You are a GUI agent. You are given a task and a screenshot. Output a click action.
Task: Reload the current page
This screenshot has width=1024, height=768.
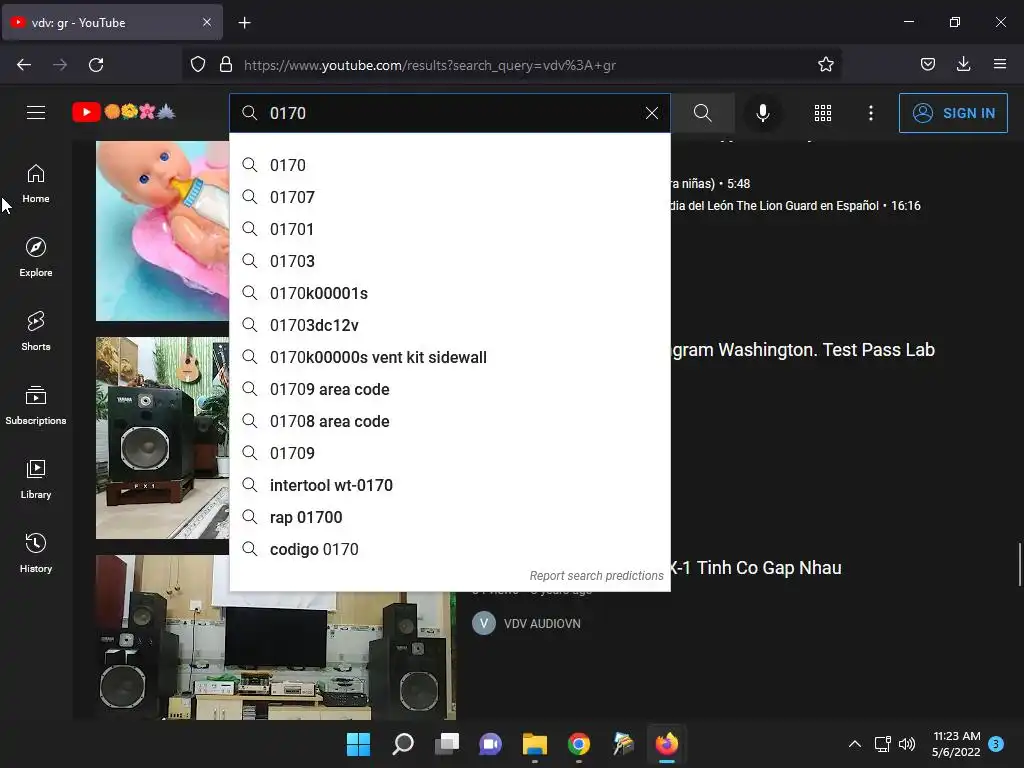click(x=96, y=65)
